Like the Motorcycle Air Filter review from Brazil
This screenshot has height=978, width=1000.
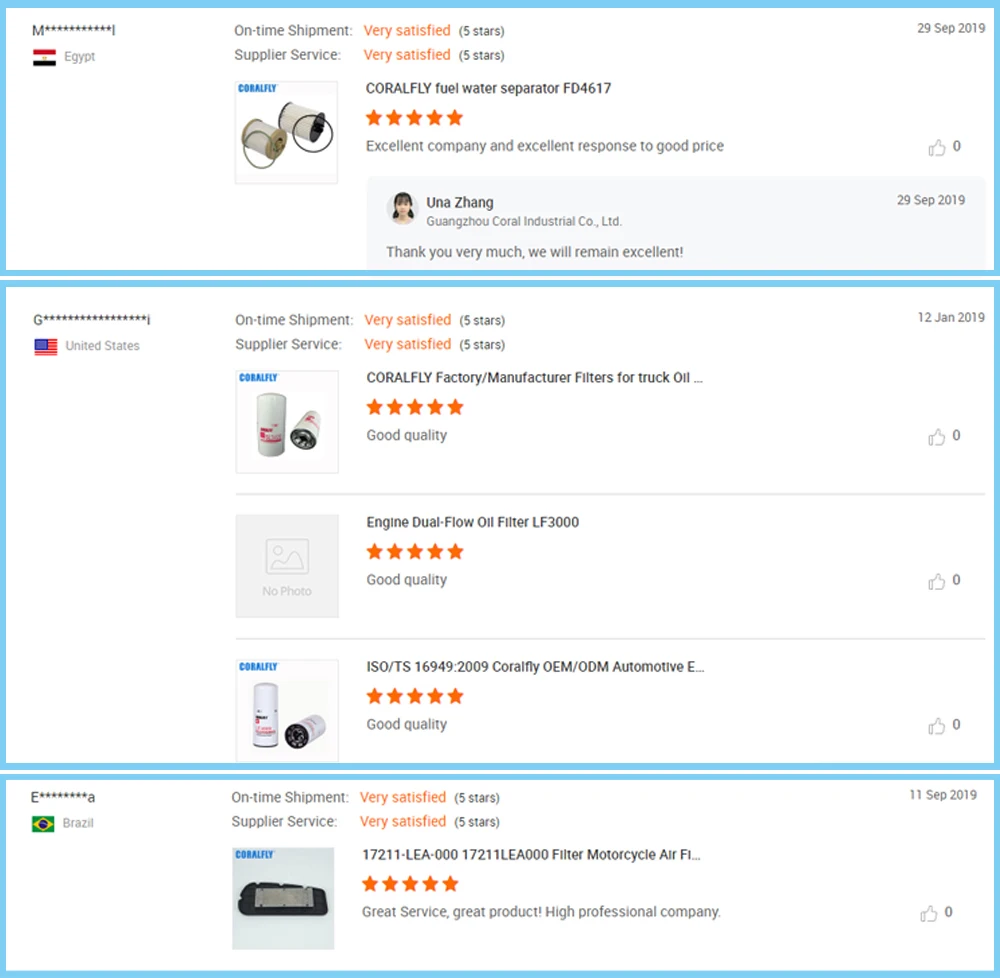point(929,914)
